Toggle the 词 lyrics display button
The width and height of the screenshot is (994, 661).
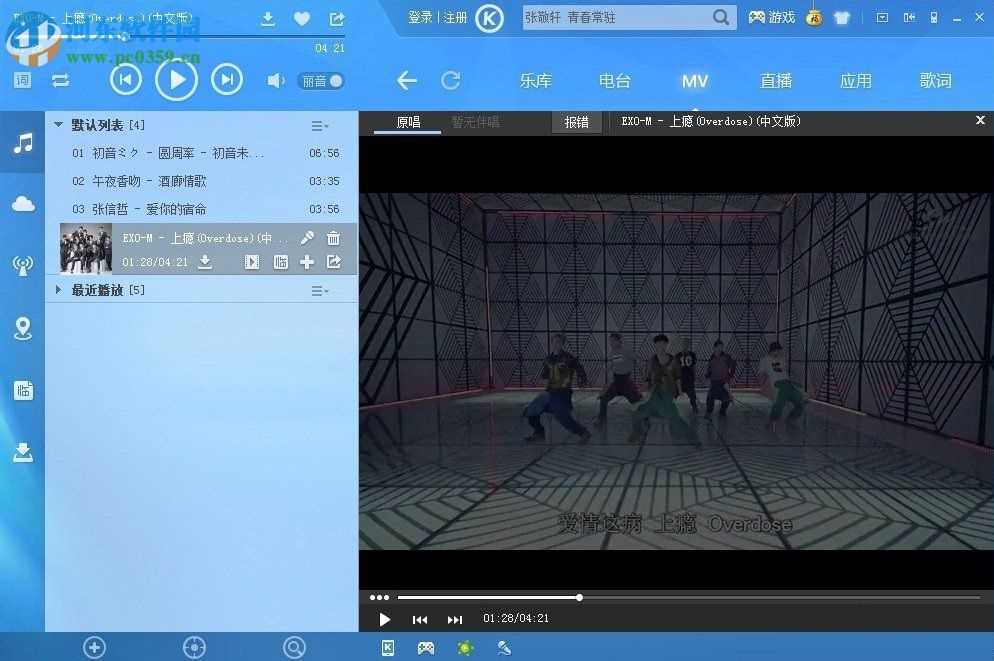click(22, 80)
